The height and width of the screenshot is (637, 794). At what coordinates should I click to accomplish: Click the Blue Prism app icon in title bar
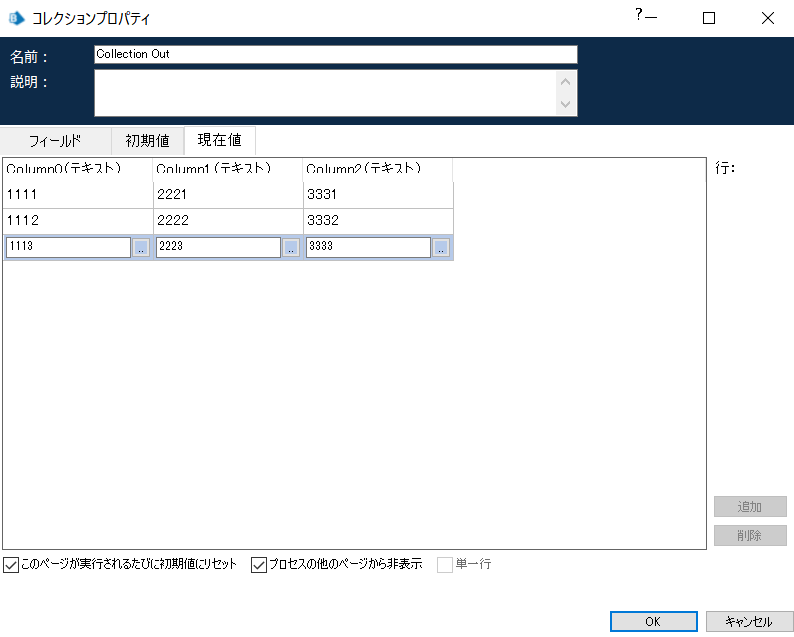click(x=17, y=18)
